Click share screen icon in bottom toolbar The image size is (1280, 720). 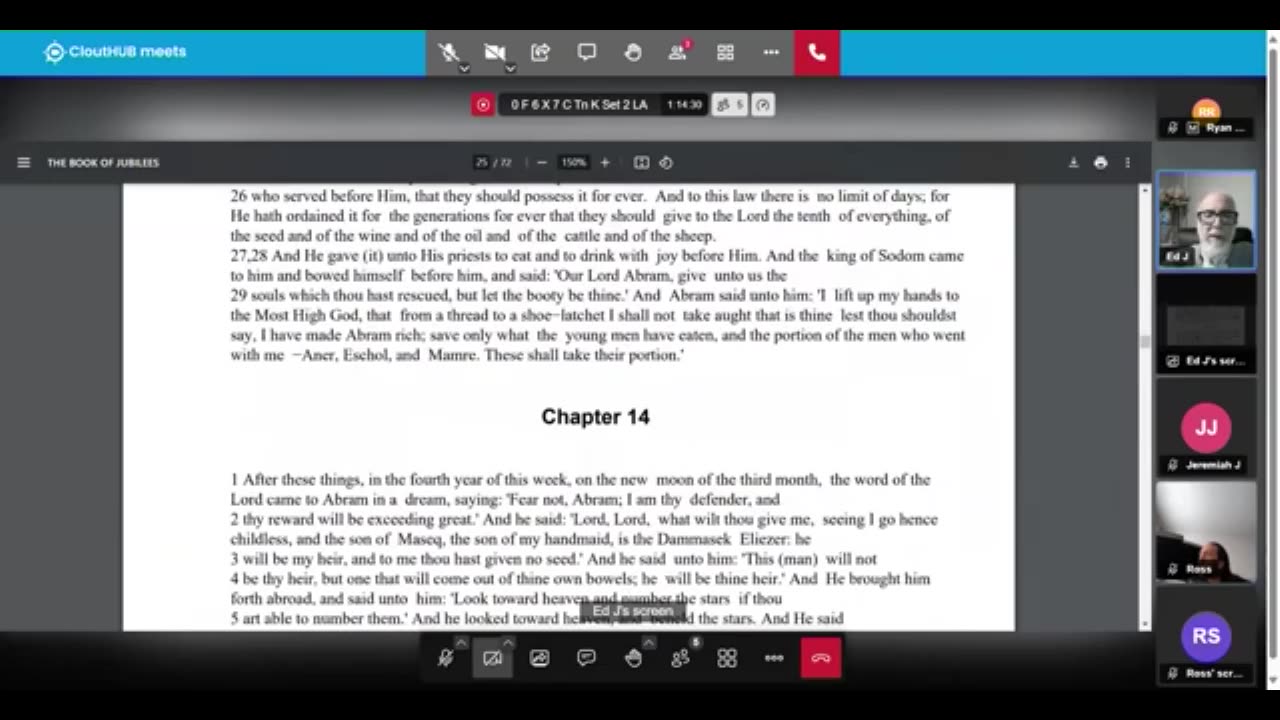coord(539,658)
